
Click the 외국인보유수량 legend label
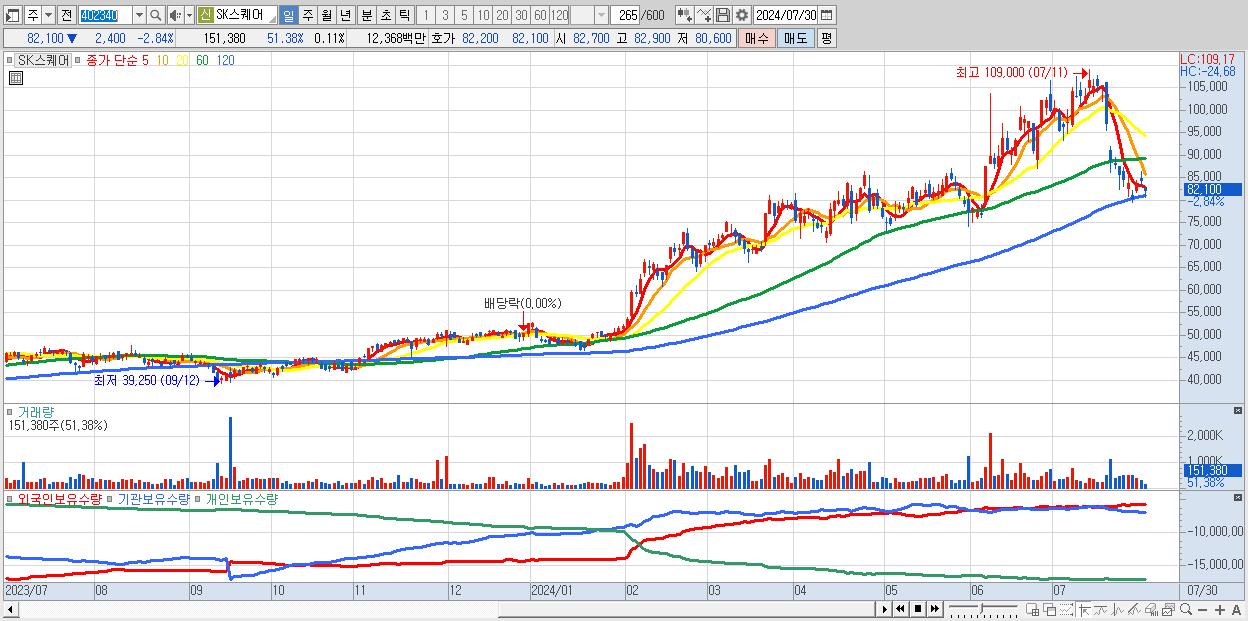point(59,498)
